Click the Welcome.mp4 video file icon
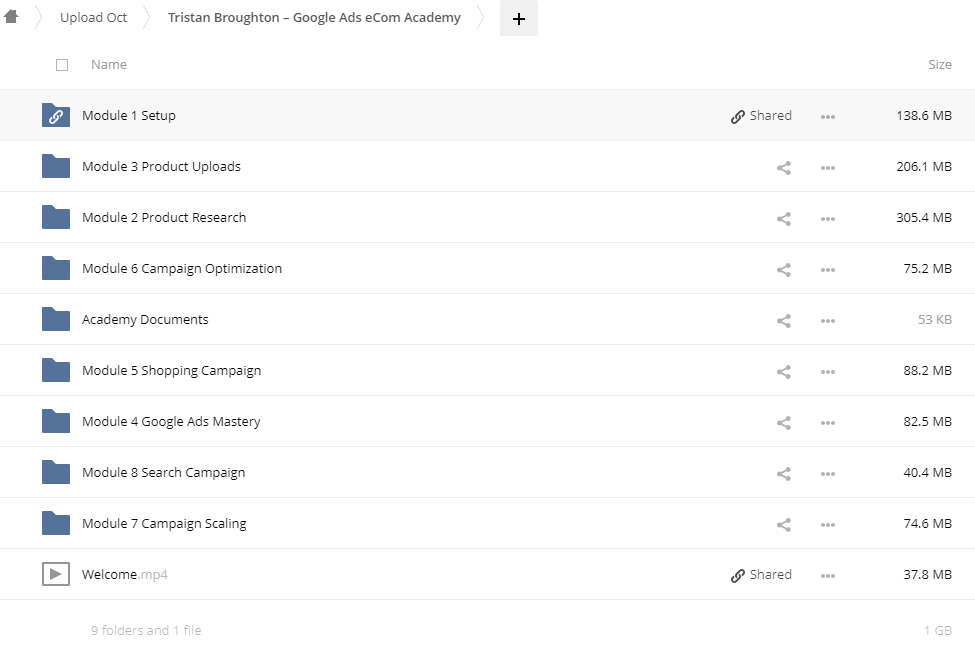 coord(56,575)
